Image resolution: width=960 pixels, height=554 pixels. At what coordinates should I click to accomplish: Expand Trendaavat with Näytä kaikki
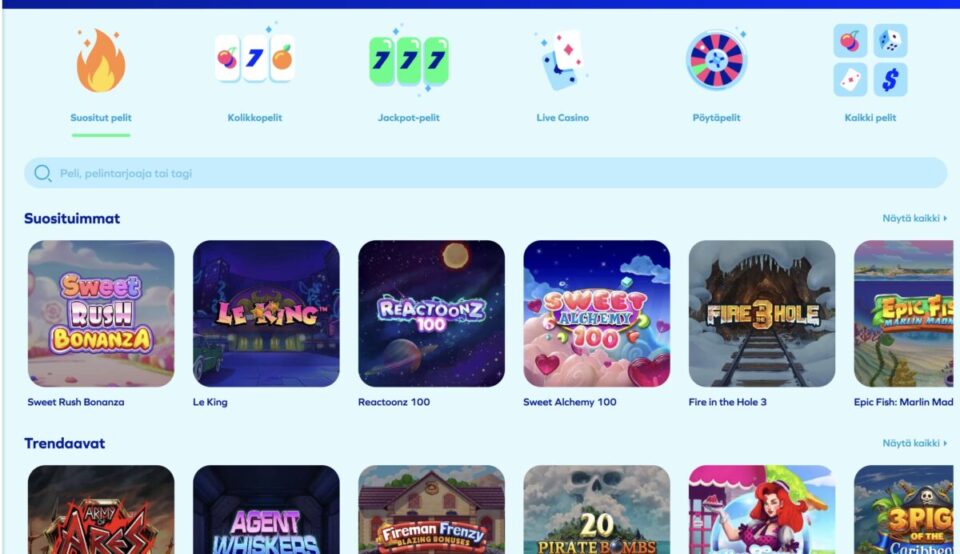point(915,443)
